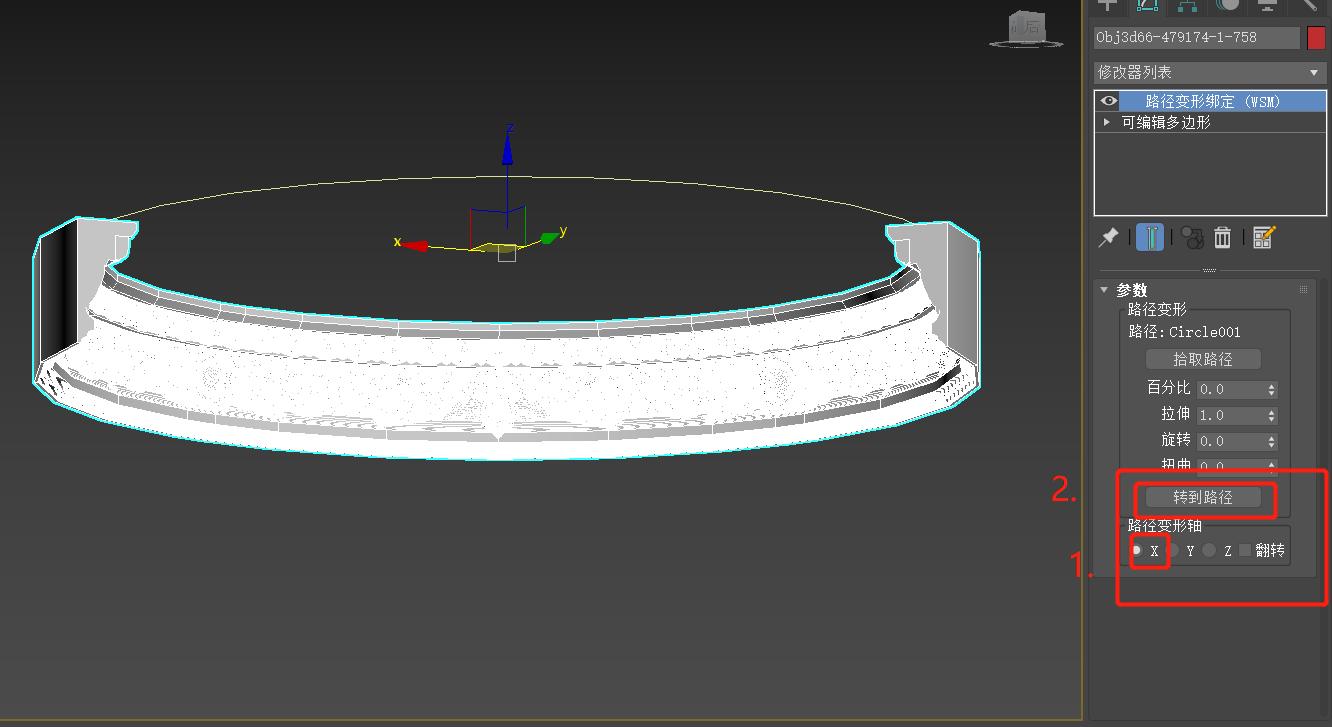The width and height of the screenshot is (1332, 727).
Task: Select the Z axis radio button
Action: (x=1209, y=550)
